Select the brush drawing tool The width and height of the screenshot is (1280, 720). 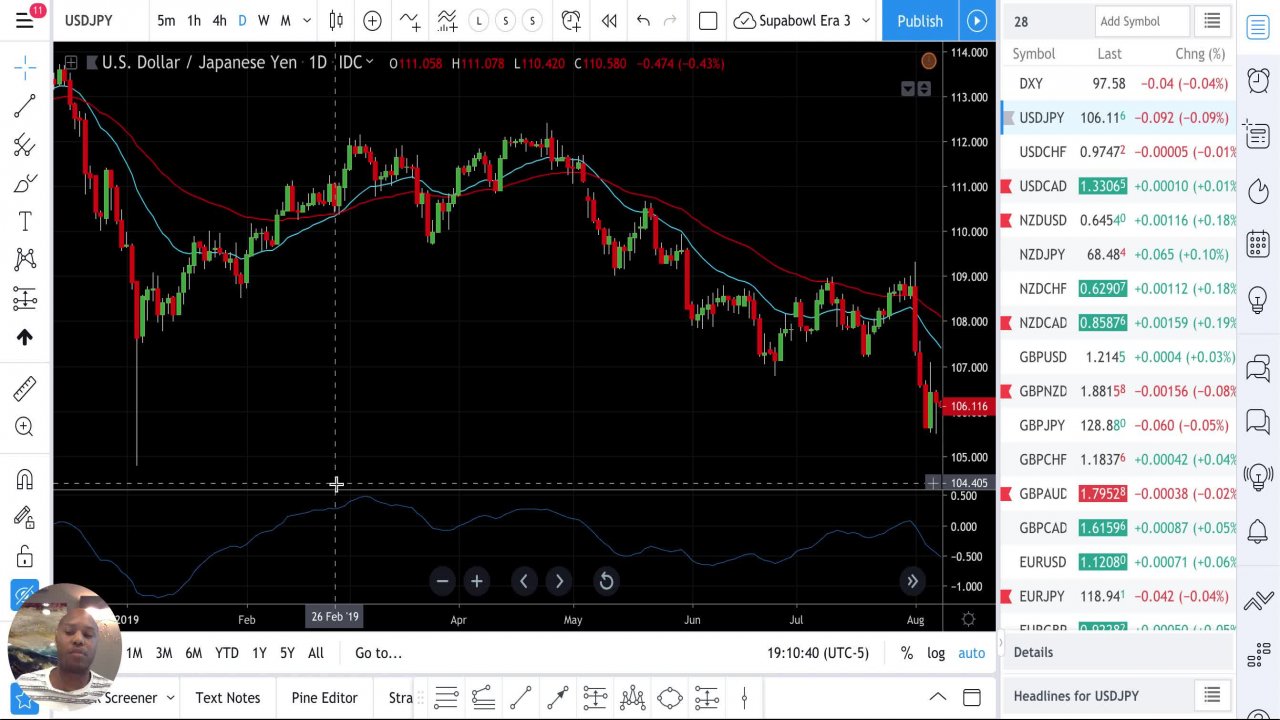click(25, 183)
